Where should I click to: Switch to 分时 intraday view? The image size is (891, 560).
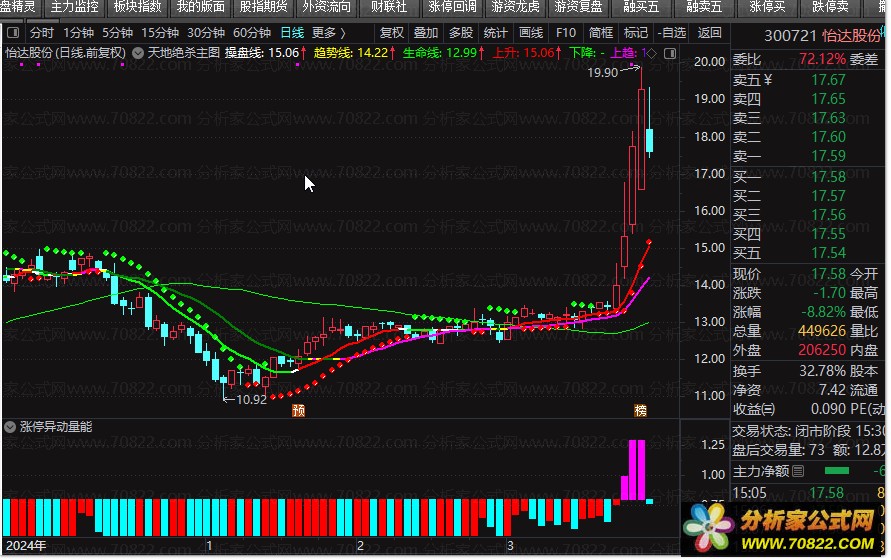click(41, 33)
